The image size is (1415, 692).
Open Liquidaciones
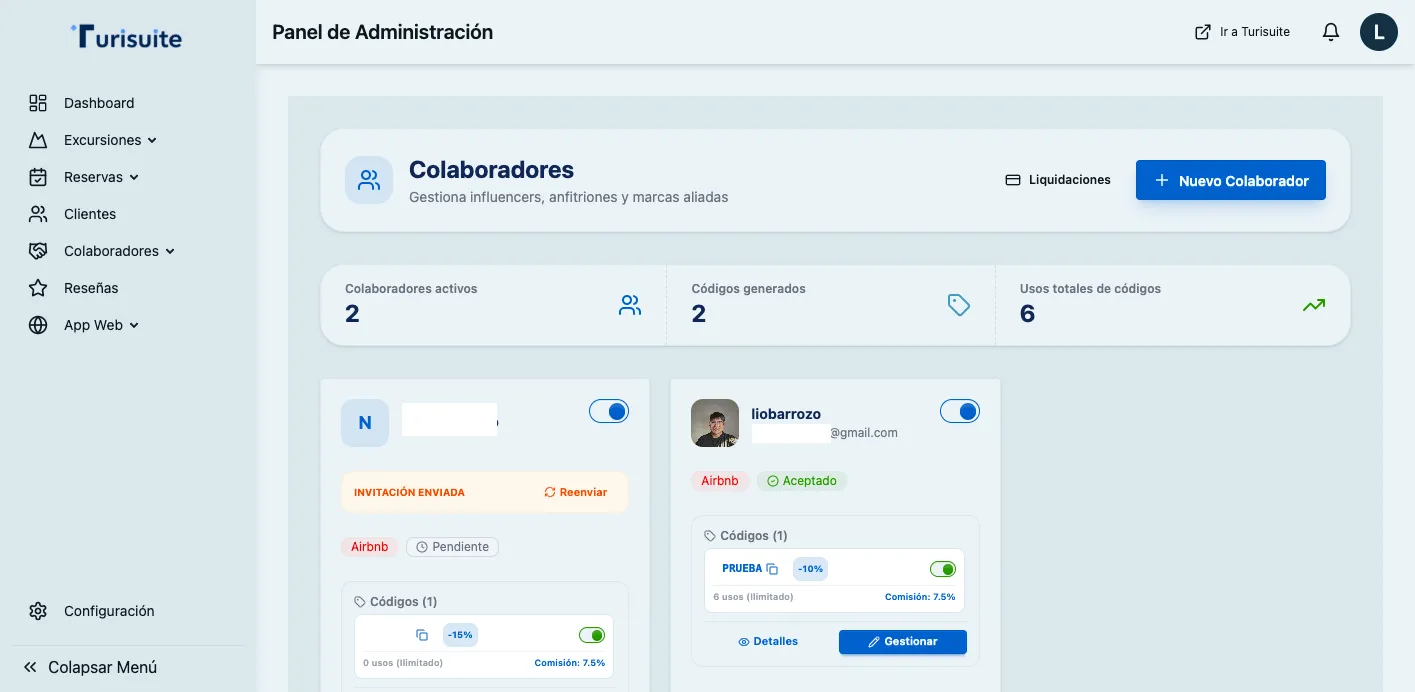[1058, 180]
